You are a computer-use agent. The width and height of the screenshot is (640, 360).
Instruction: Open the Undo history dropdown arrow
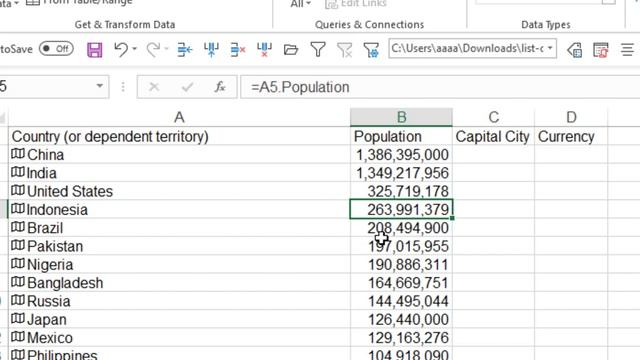click(x=135, y=49)
